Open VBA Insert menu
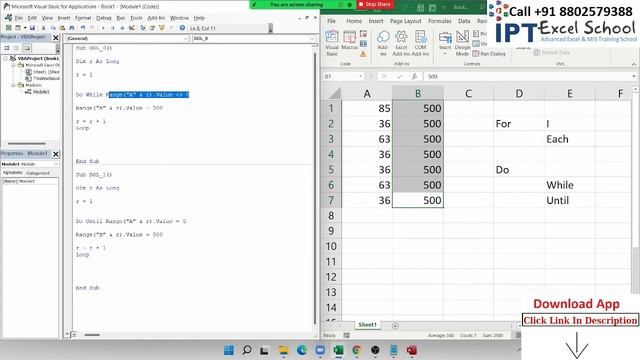The width and height of the screenshot is (640, 360). (64, 18)
